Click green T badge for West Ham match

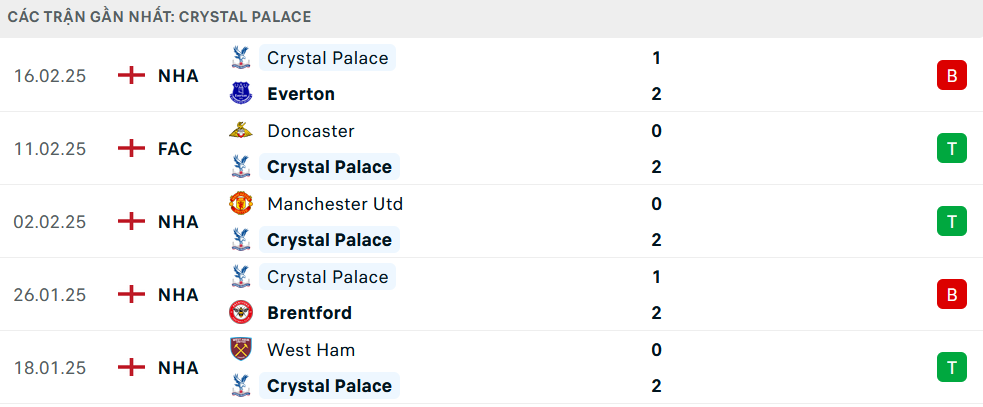[952, 367]
